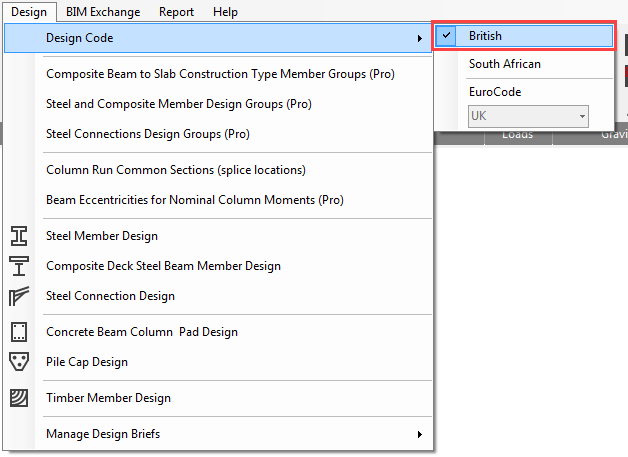Viewport: 628px width, 457px height.
Task: Open the UK national annex dropdown
Action: pyautogui.click(x=528, y=116)
